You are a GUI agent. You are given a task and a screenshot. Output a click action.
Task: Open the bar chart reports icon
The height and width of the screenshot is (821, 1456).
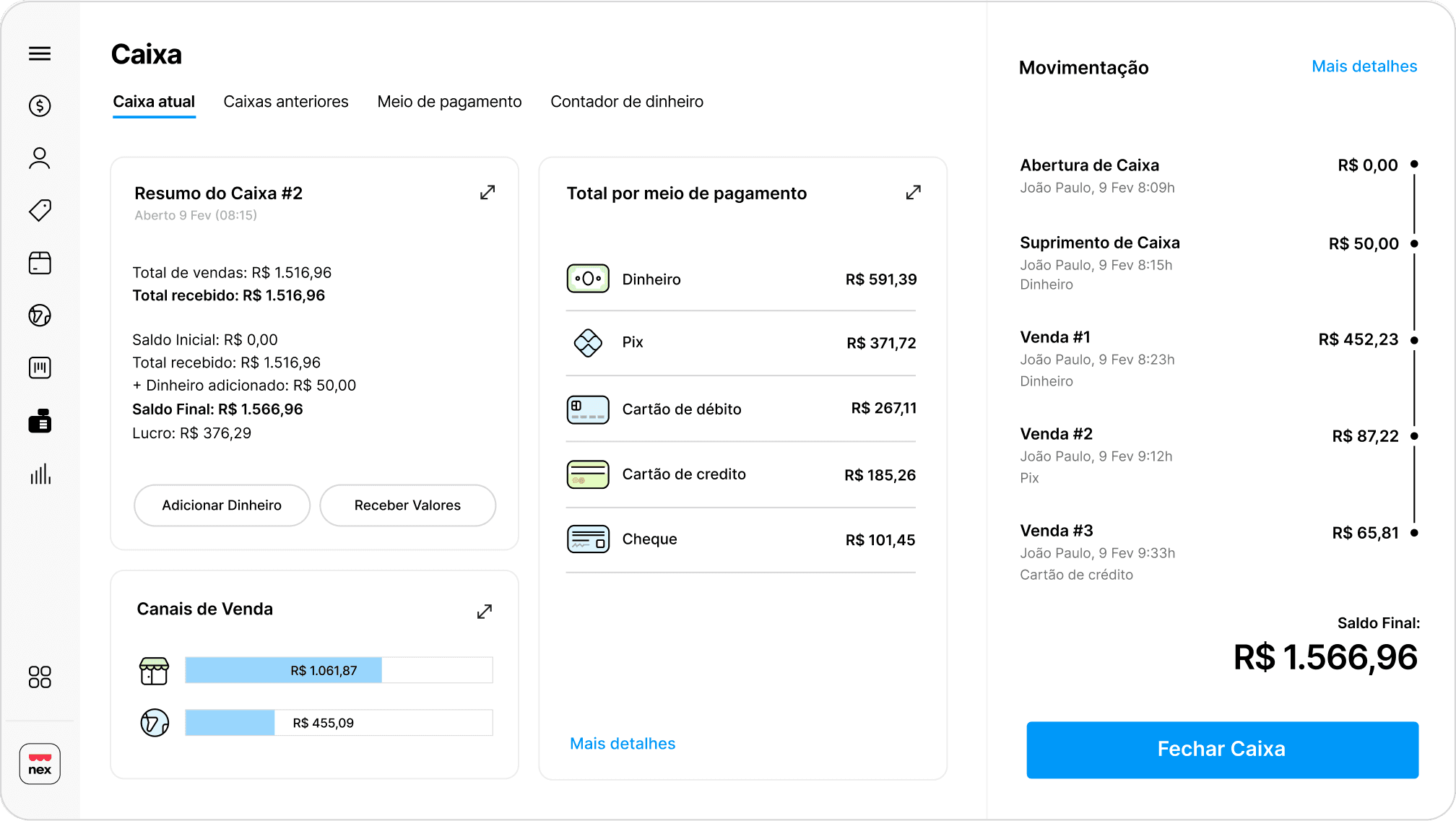coord(40,474)
